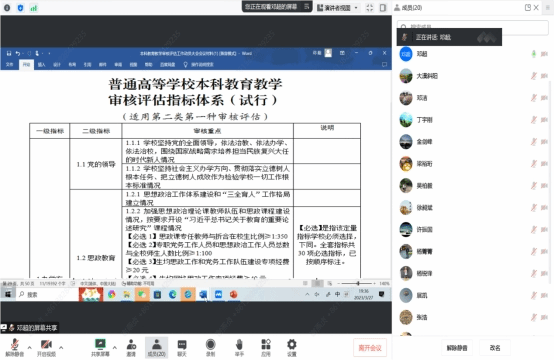Open File Explorer on the shared taskbar
The image size is (554, 360).
(x=126, y=294)
